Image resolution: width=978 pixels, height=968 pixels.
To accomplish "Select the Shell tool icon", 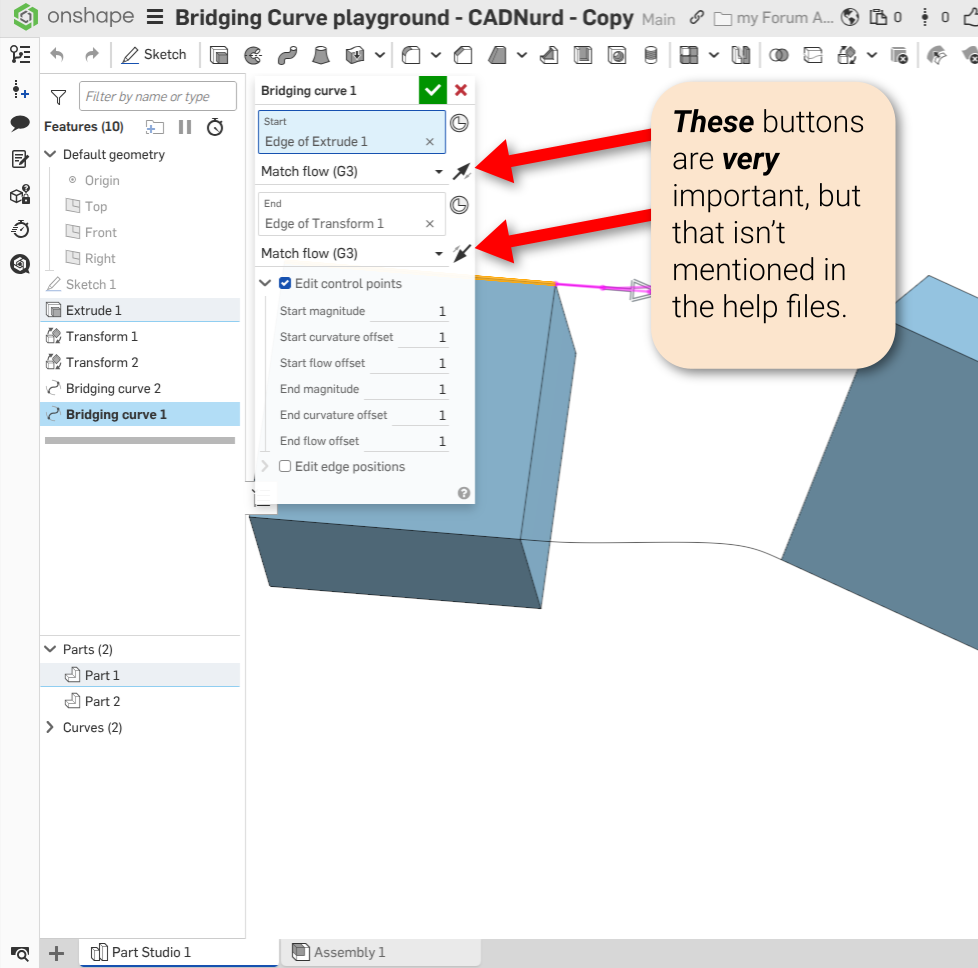I will [x=583, y=56].
